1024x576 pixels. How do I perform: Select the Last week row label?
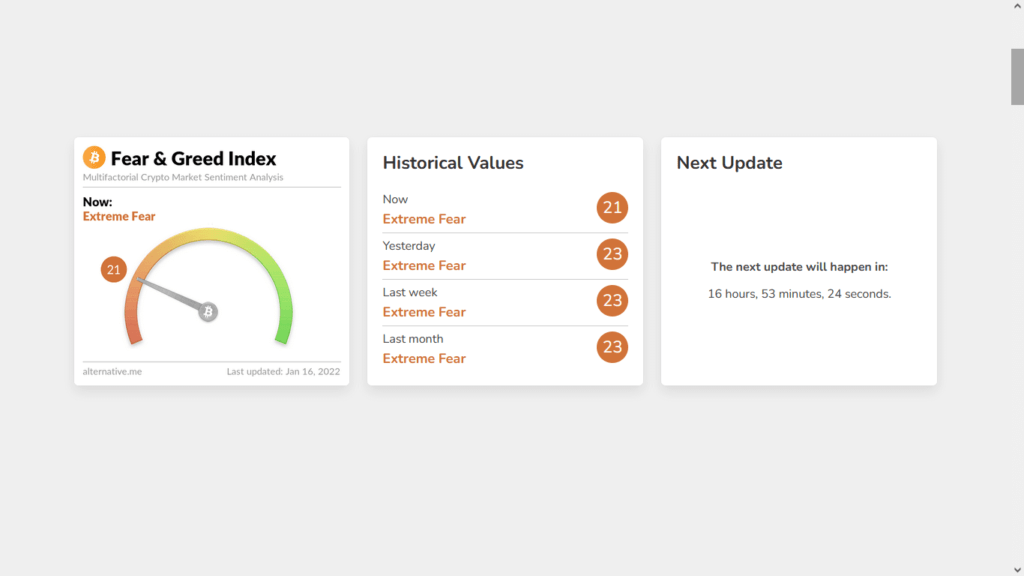point(410,293)
